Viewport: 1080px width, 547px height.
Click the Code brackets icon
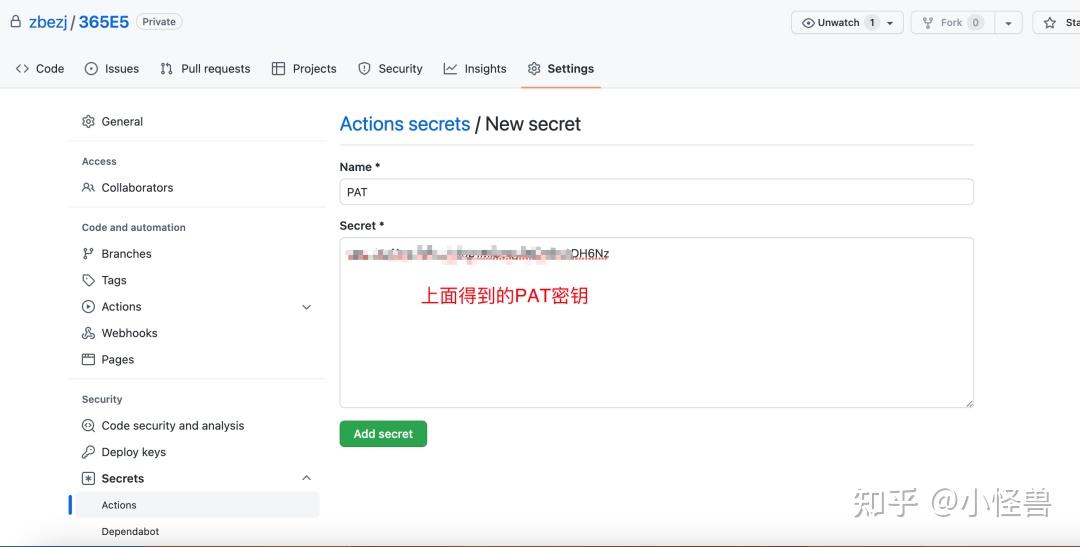pyautogui.click(x=22, y=69)
